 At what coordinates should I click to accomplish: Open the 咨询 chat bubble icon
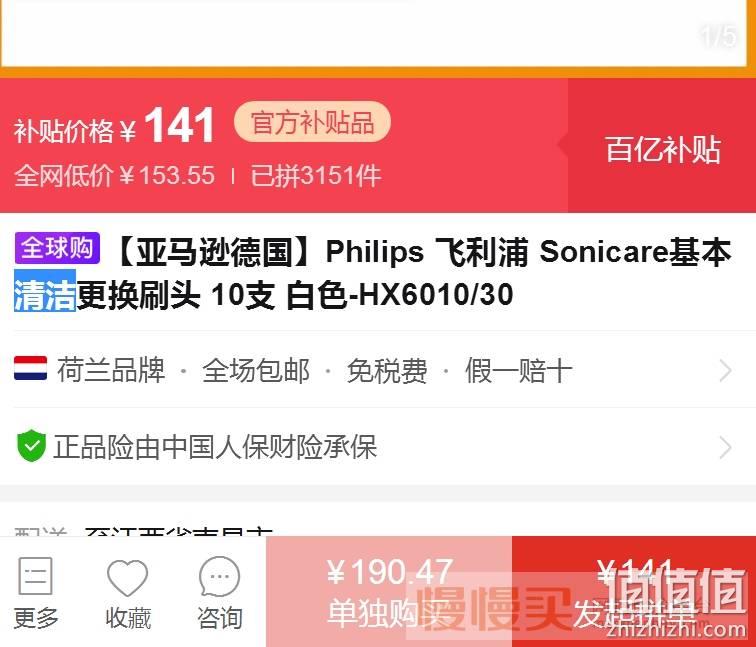point(219,576)
